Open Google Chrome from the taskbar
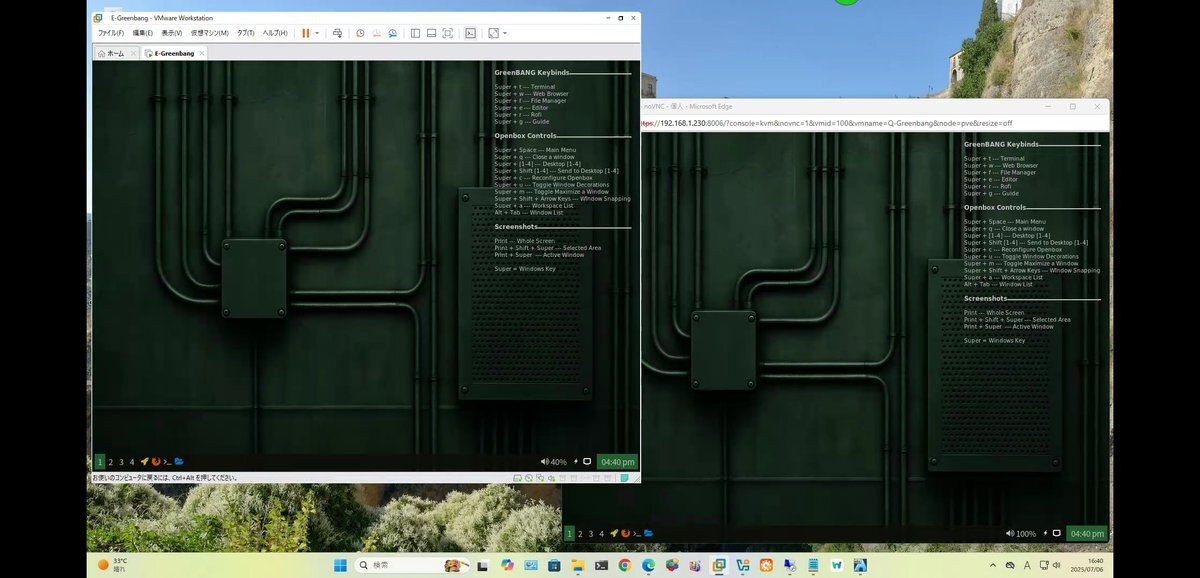Image resolution: width=1200 pixels, height=578 pixels. click(x=625, y=565)
